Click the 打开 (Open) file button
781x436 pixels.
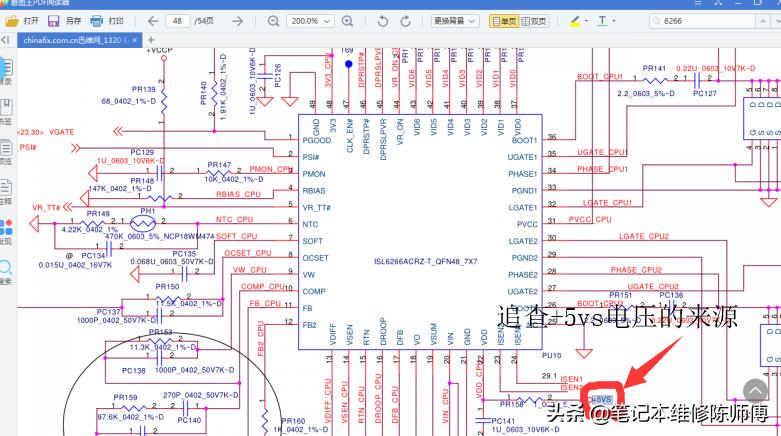click(22, 21)
